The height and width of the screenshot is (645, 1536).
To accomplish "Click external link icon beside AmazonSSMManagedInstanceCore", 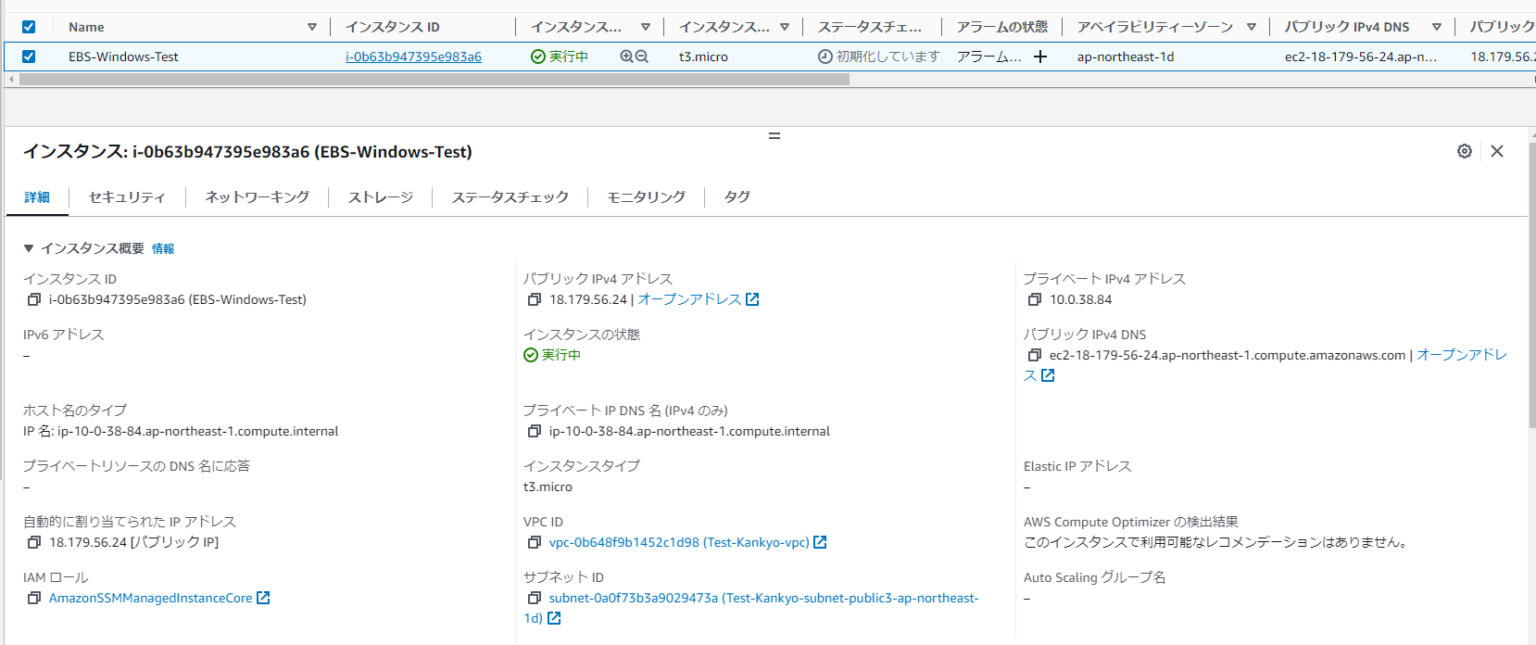I will (263, 598).
